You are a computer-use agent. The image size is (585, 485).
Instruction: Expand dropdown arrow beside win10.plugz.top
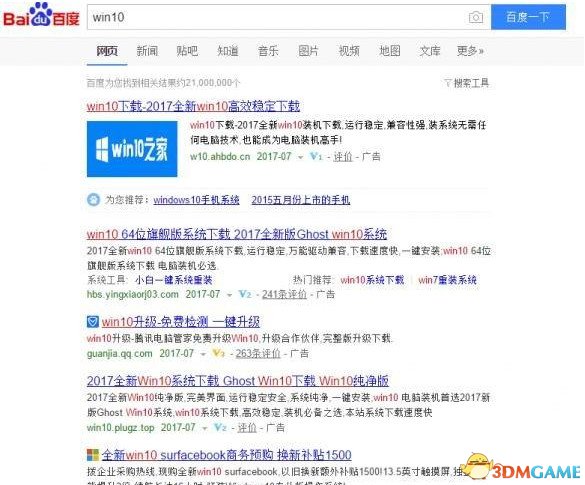pos(204,428)
